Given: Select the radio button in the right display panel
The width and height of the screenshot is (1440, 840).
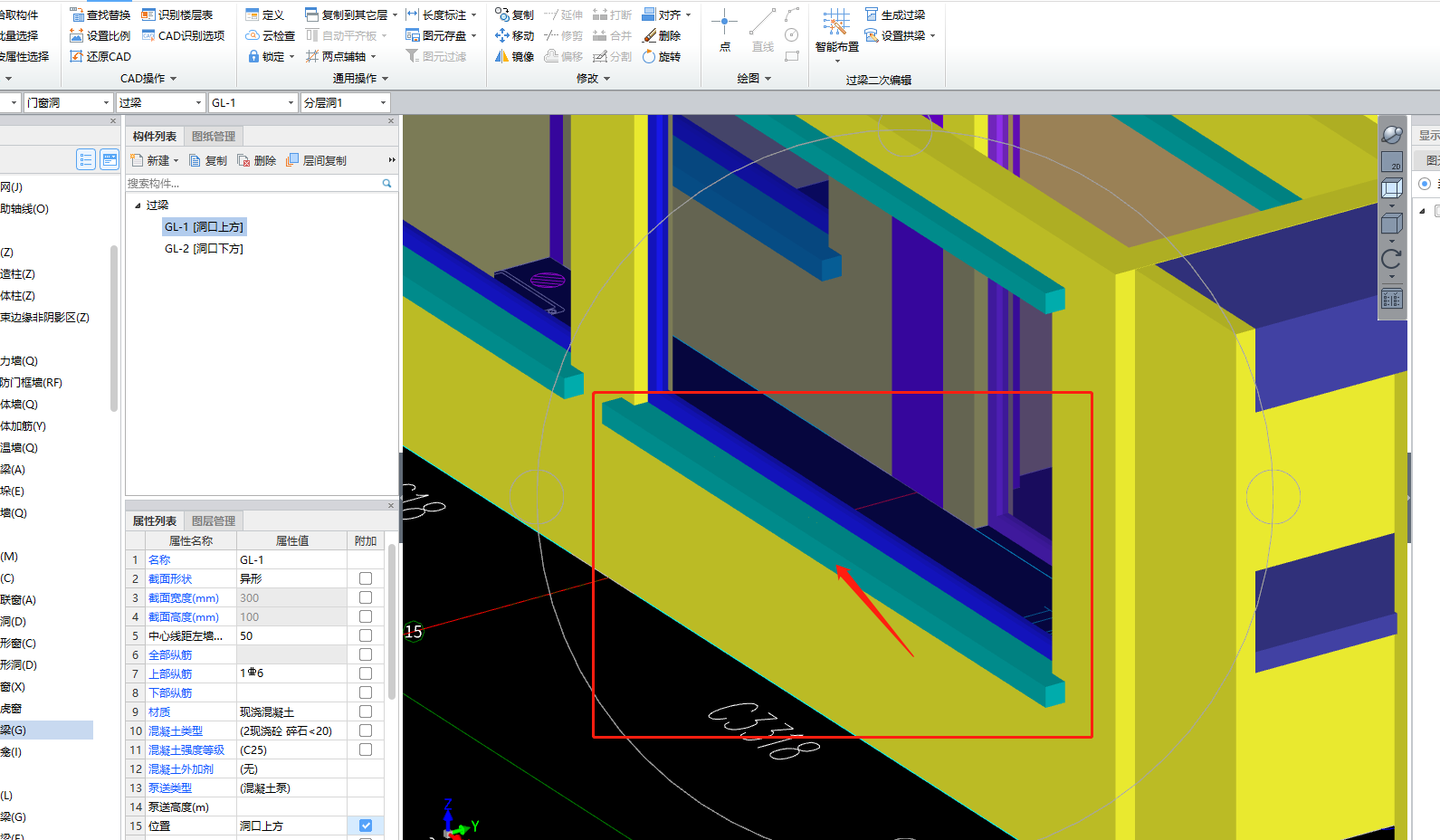Looking at the screenshot, I should pyautogui.click(x=1425, y=184).
